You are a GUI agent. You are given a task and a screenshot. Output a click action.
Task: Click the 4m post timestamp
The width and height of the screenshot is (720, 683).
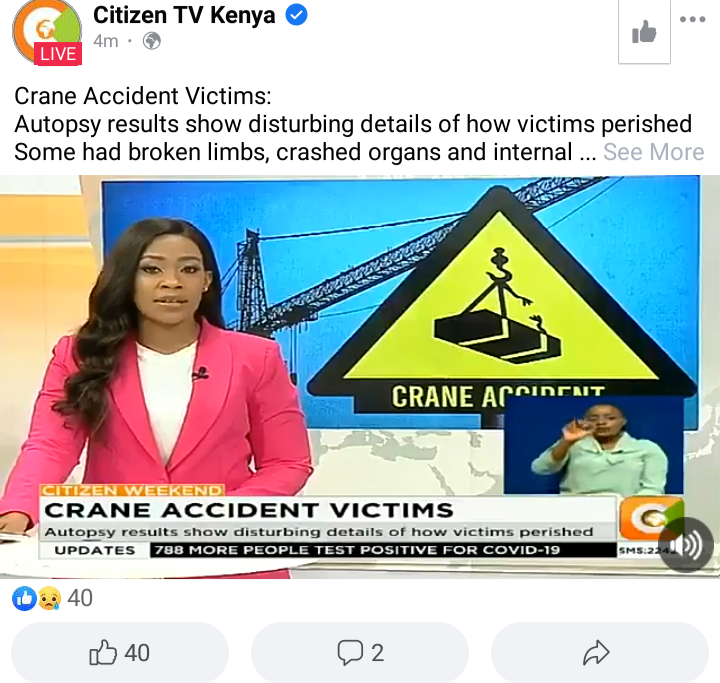[x=106, y=41]
